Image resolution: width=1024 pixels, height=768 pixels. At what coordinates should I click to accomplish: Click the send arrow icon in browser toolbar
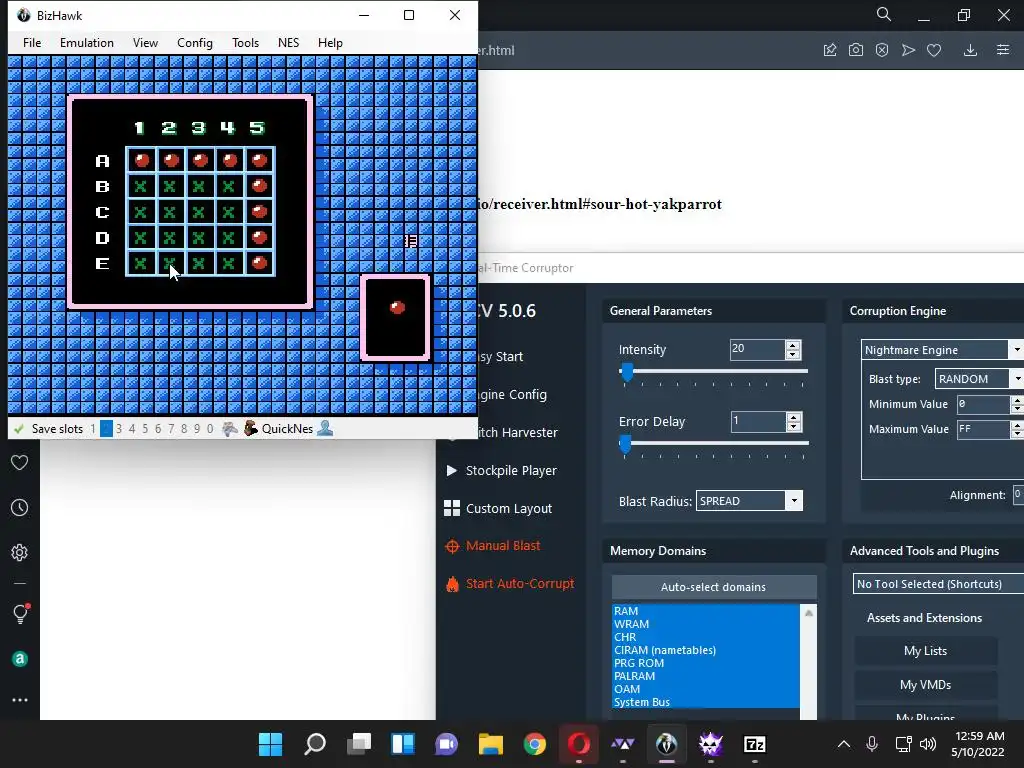908,50
